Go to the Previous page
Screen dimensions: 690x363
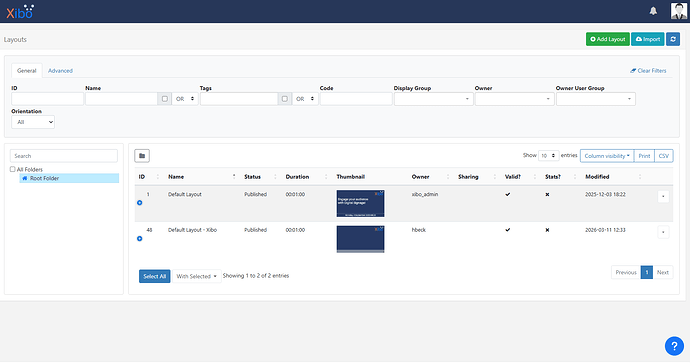pyautogui.click(x=626, y=272)
